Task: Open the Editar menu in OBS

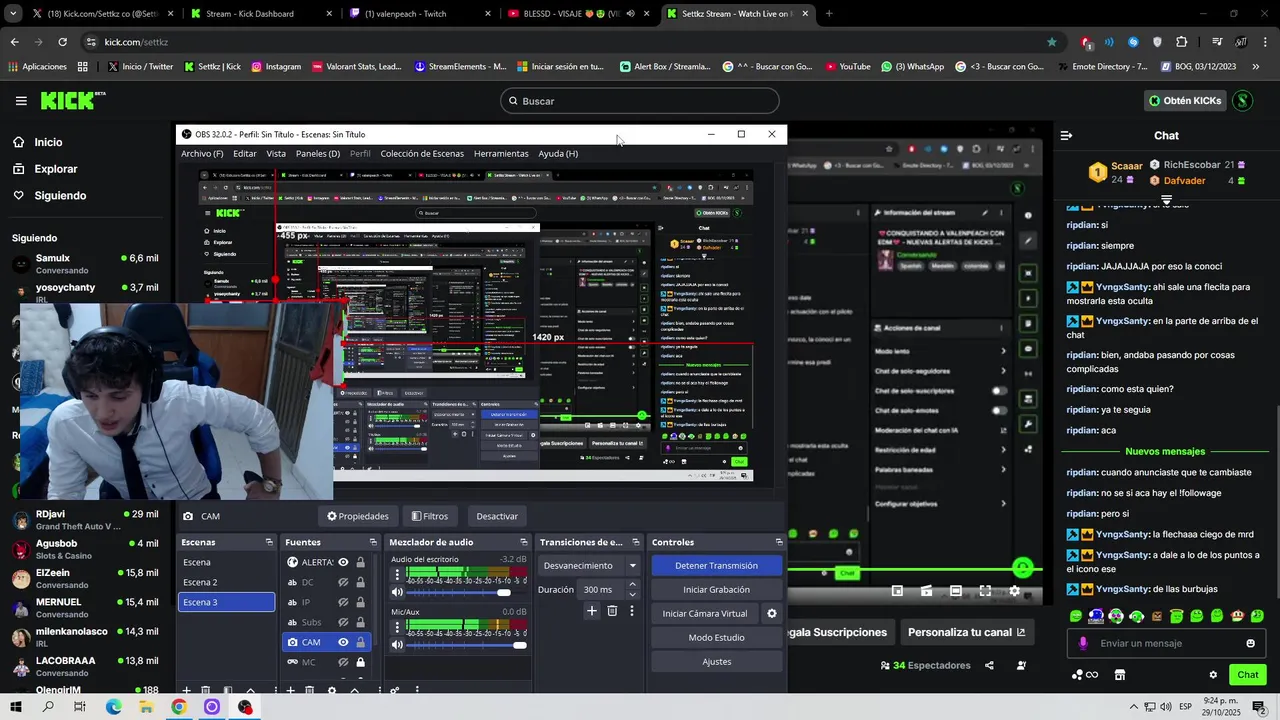Action: point(245,154)
